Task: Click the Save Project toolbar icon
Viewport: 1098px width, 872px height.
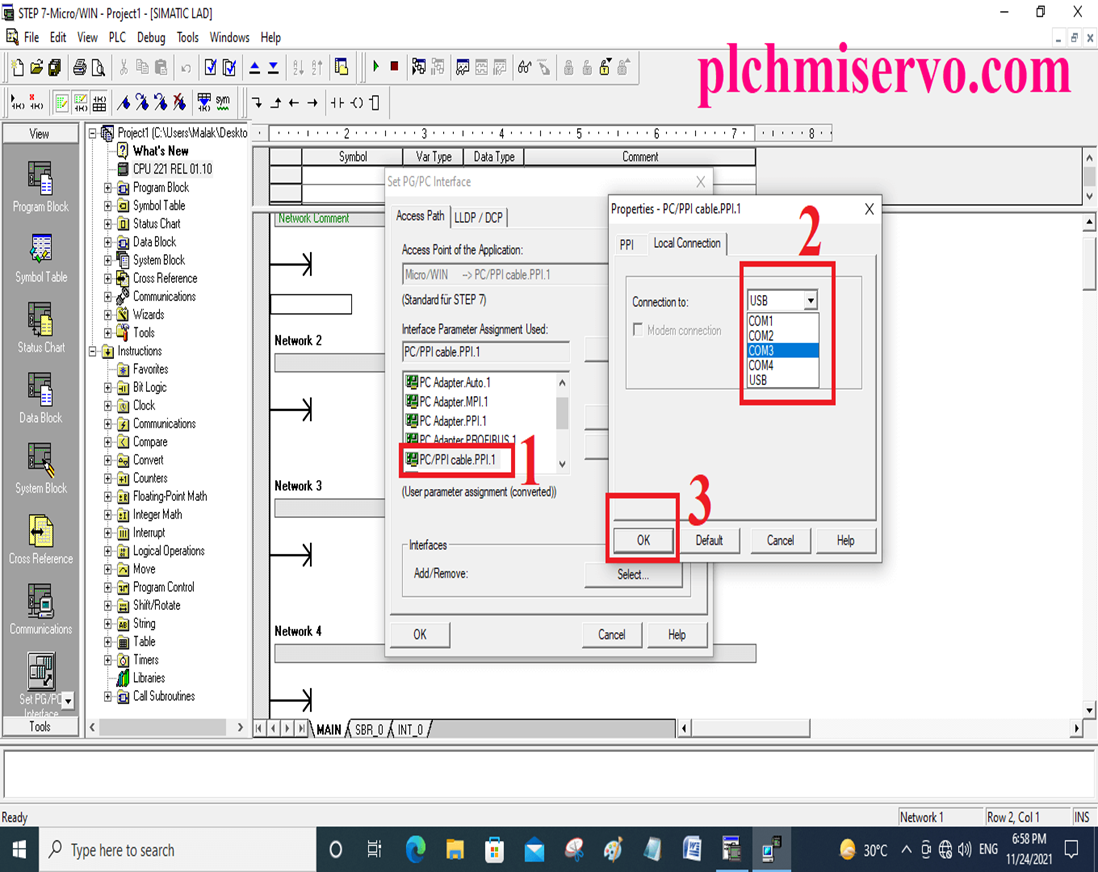Action: tap(55, 67)
